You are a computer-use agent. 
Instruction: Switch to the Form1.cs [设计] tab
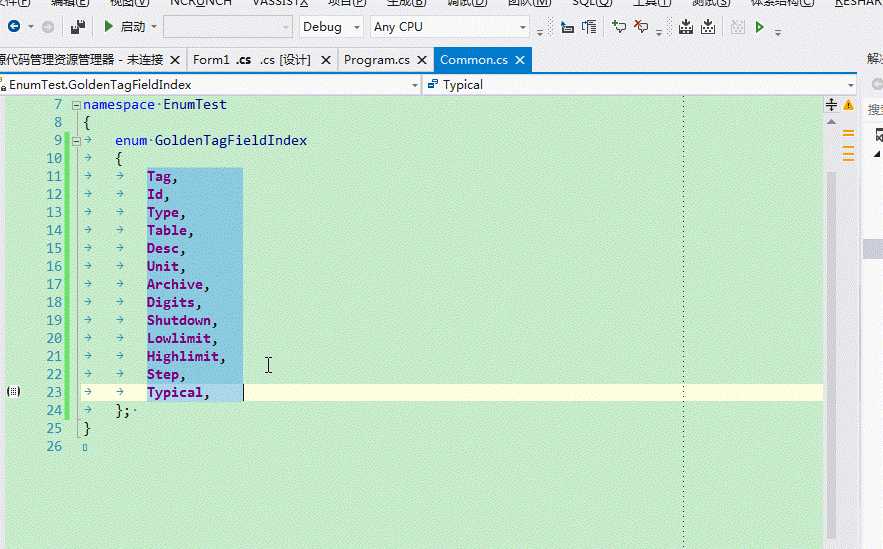point(252,60)
